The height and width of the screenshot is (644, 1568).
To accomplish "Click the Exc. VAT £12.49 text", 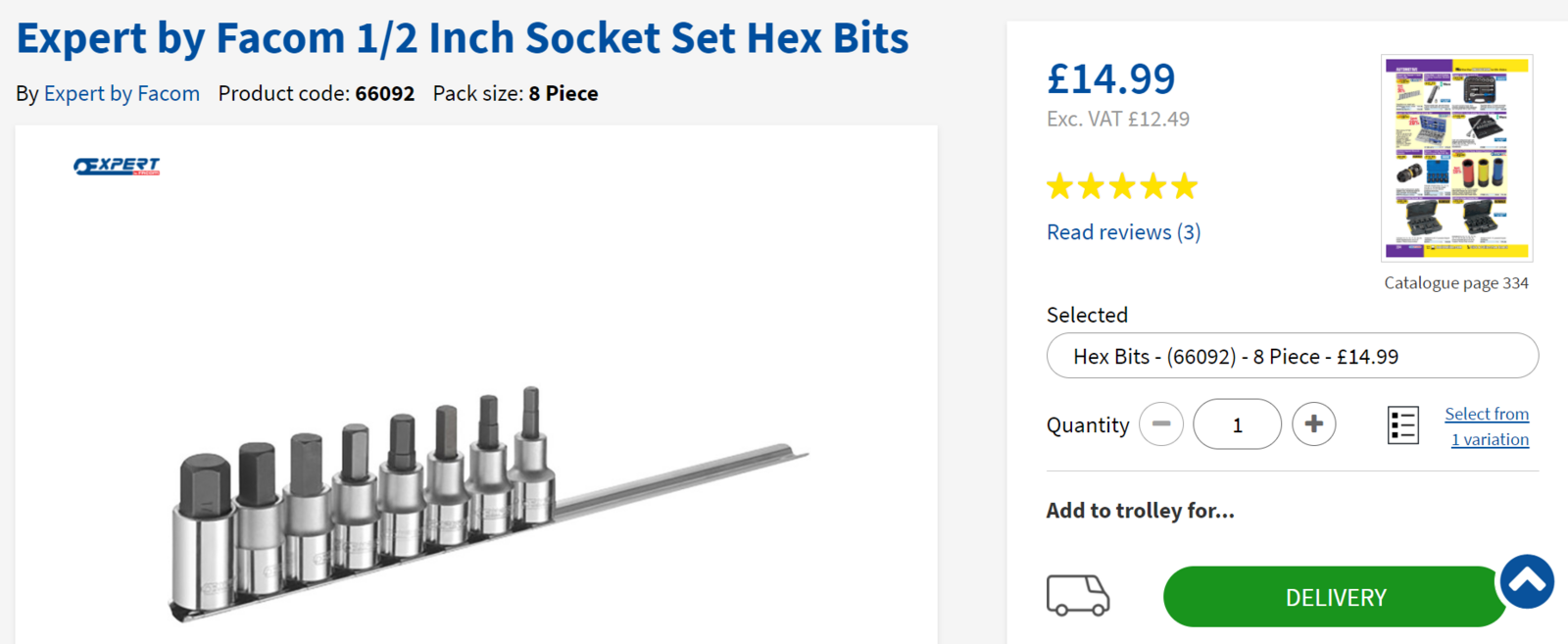I will point(1117,120).
